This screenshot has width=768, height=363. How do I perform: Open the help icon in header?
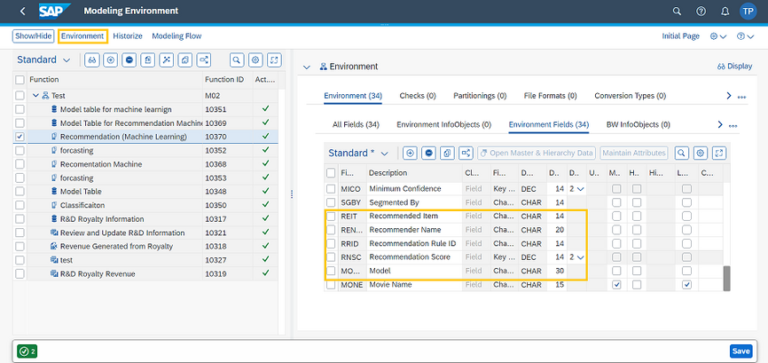701,11
